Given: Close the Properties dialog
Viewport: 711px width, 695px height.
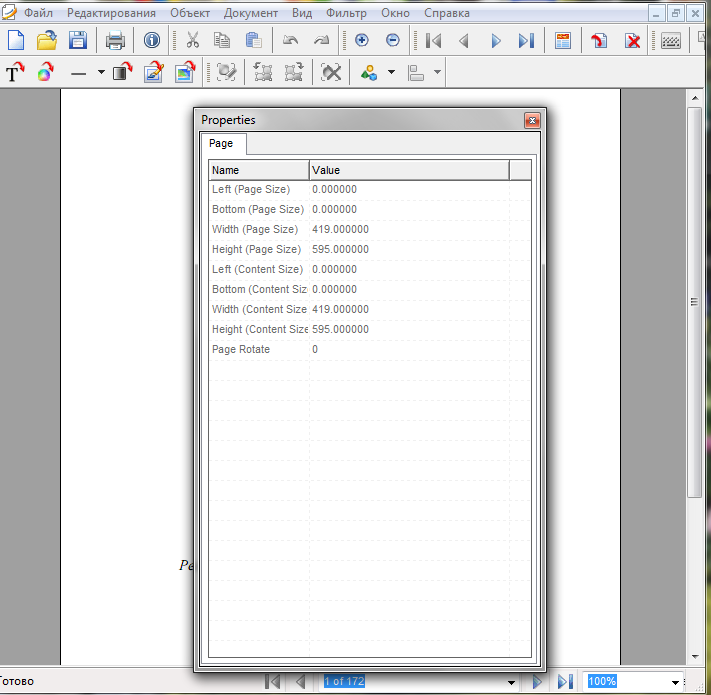Looking at the screenshot, I should [532, 120].
